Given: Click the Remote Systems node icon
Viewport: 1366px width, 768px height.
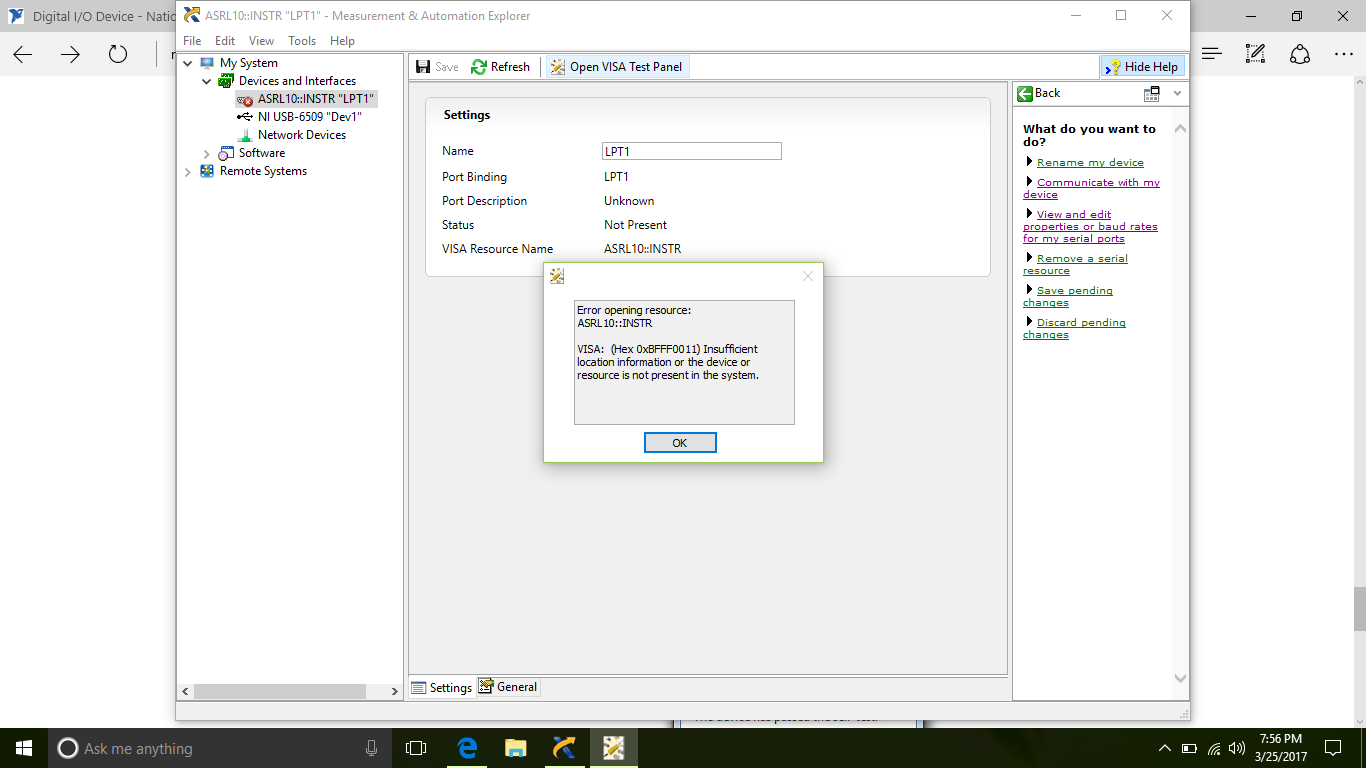Looking at the screenshot, I should click(207, 171).
